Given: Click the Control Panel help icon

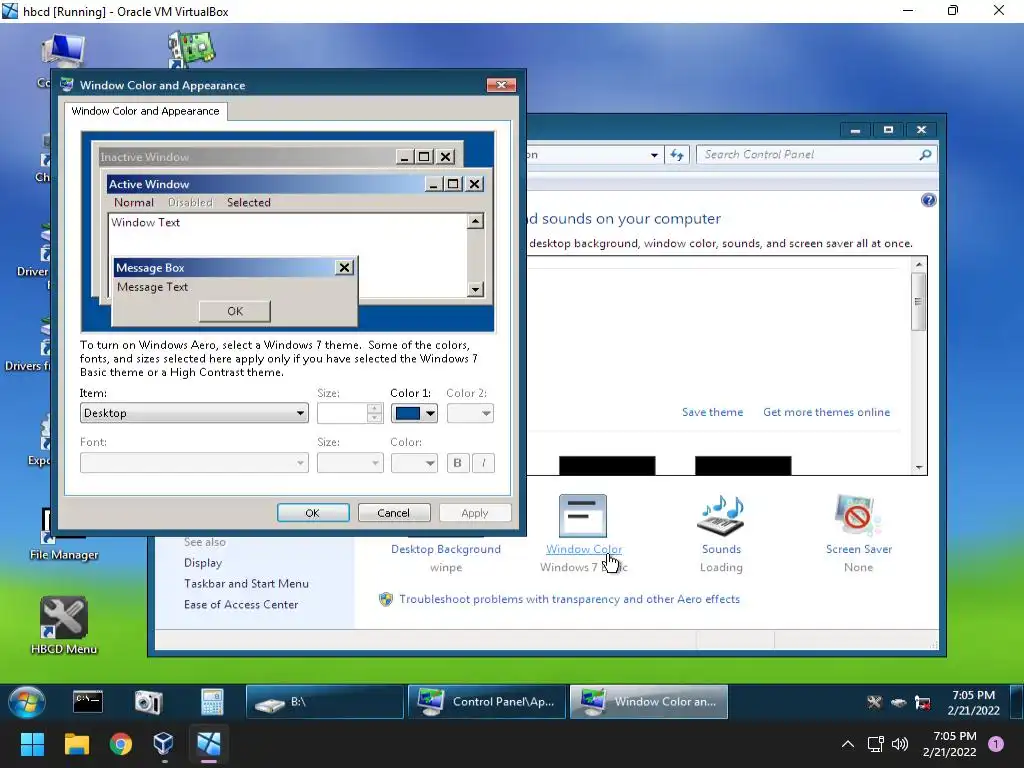Looking at the screenshot, I should click(x=928, y=200).
